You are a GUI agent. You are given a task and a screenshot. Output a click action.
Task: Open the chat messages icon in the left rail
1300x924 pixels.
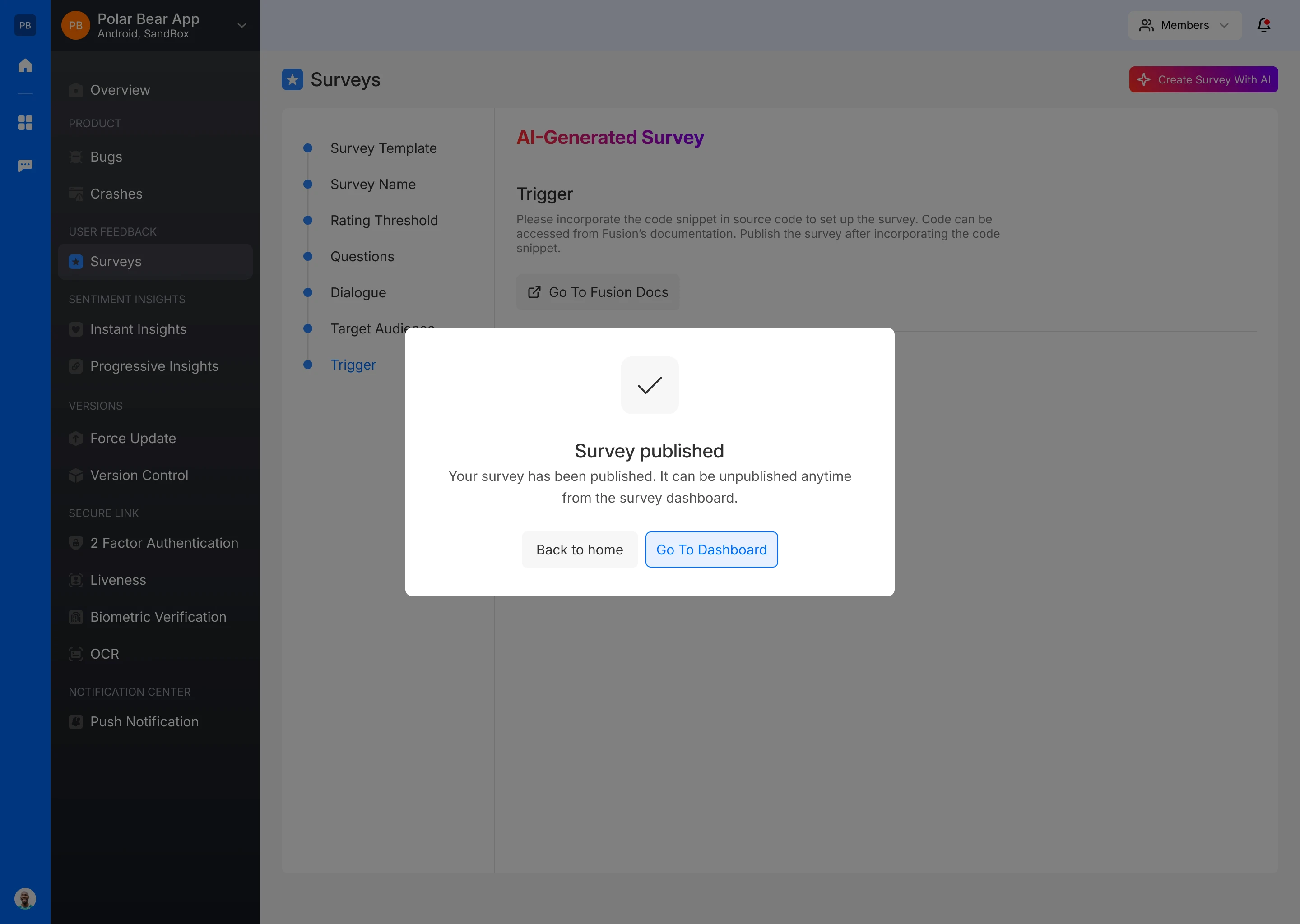[x=25, y=166]
